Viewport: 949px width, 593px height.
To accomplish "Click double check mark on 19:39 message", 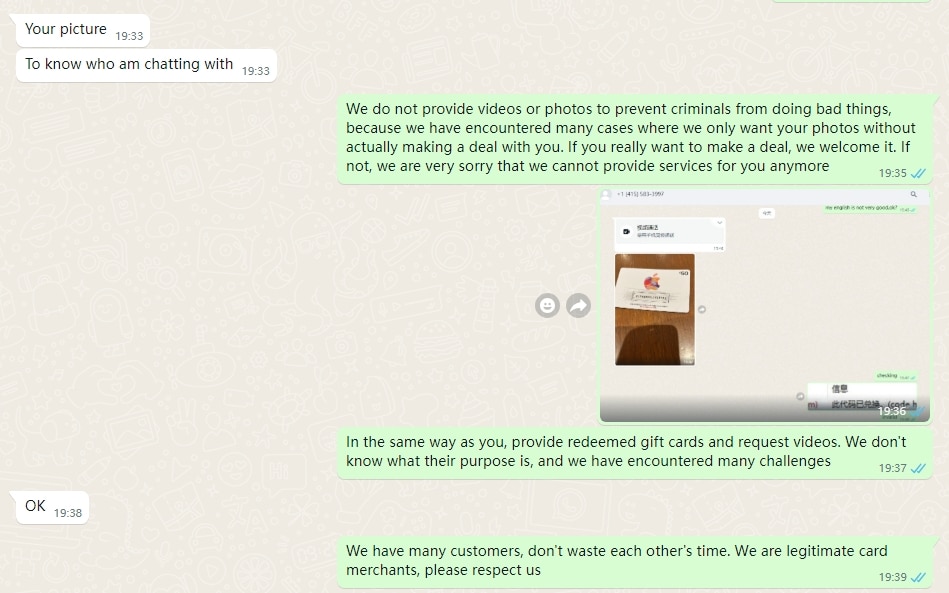I will tap(918, 577).
